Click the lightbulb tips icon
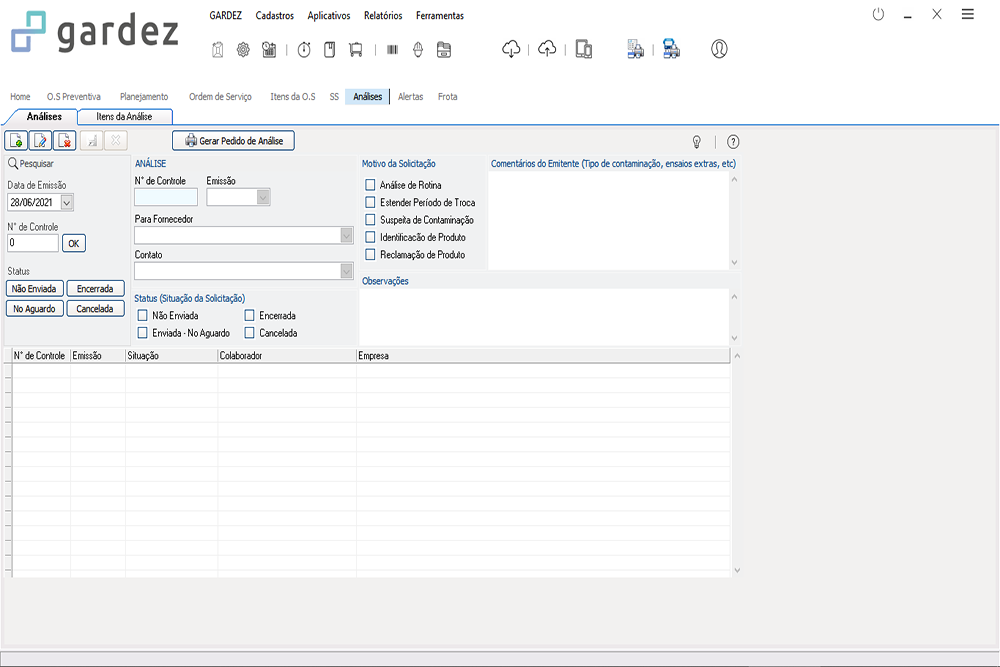 (x=697, y=142)
